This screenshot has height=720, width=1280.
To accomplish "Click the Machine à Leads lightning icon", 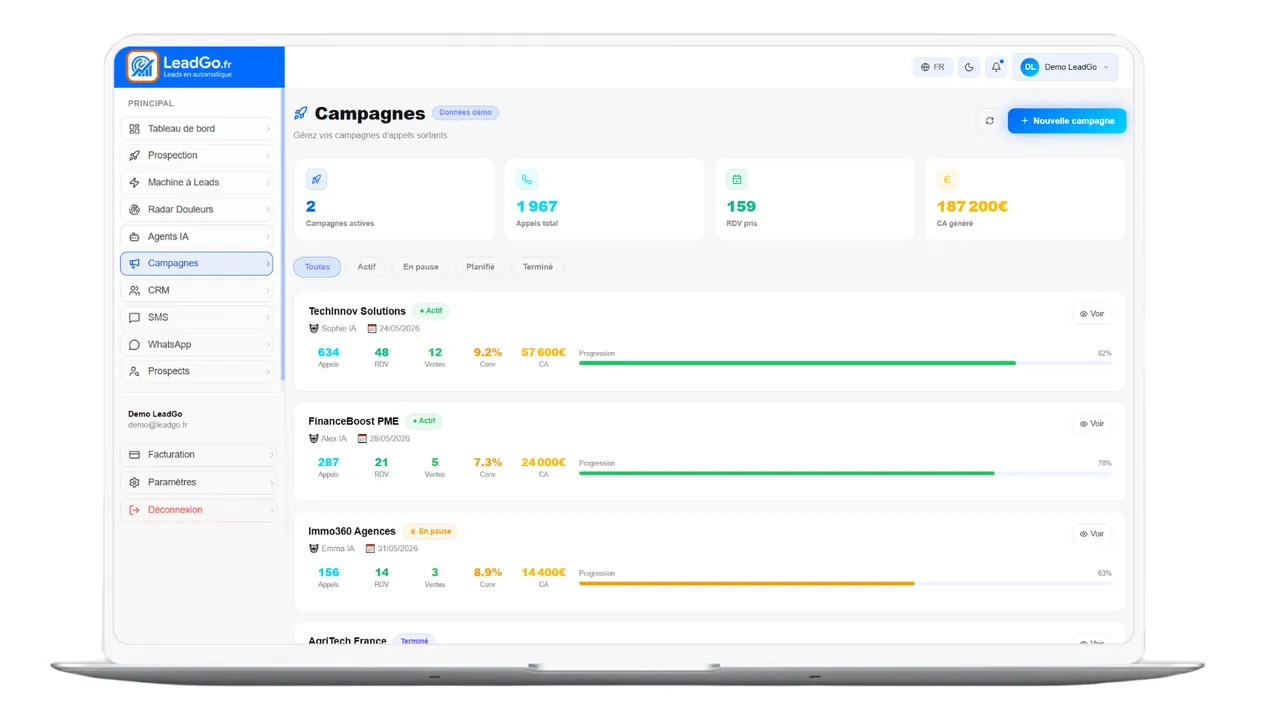I will pos(135,183).
